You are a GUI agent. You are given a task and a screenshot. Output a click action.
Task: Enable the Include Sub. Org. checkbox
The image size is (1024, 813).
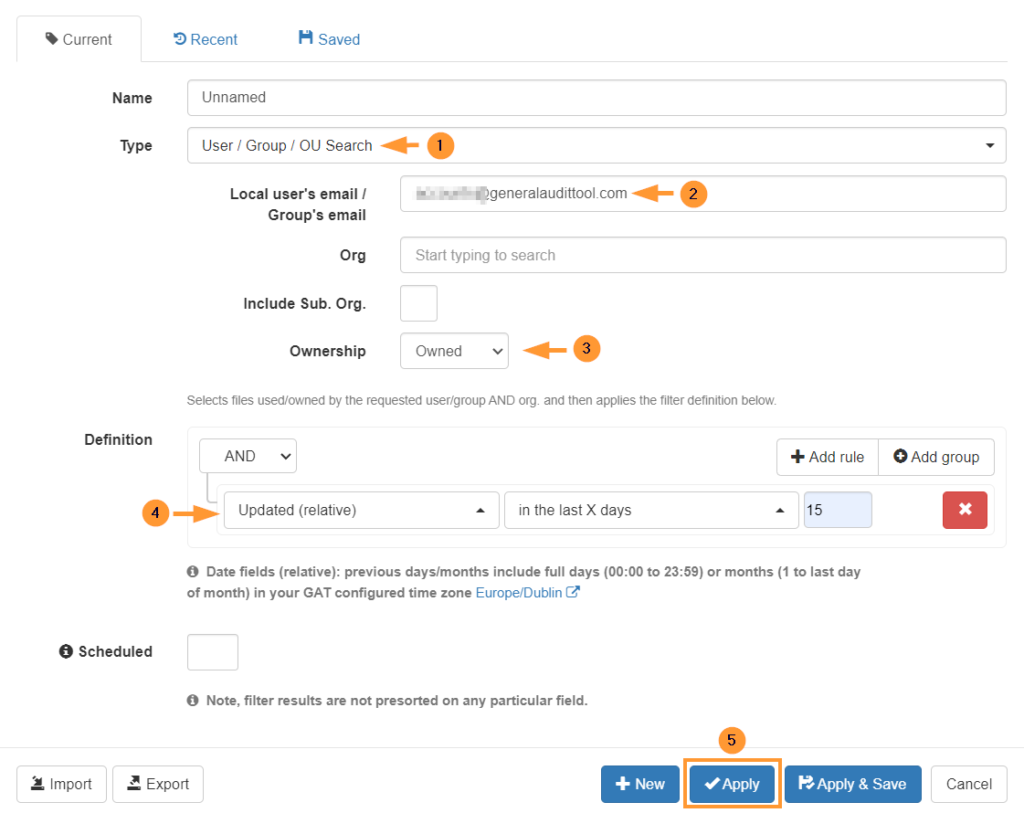pos(418,303)
